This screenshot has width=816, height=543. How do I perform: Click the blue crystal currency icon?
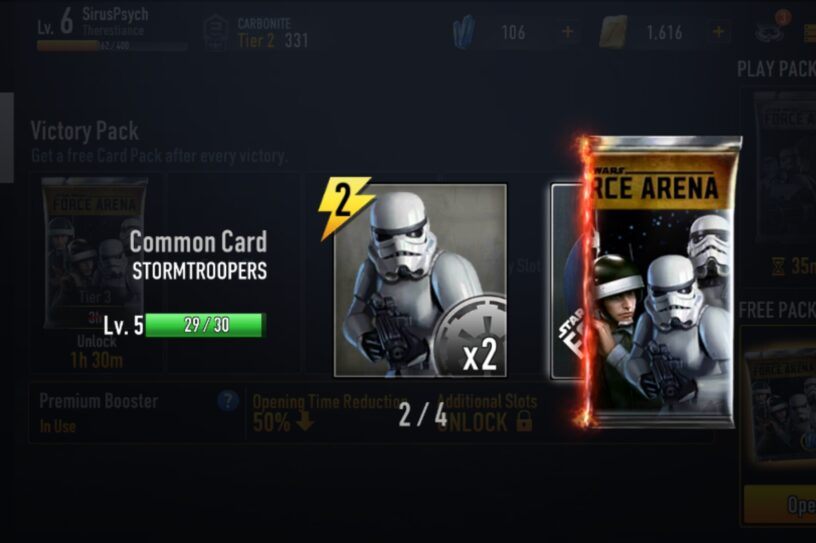[x=464, y=32]
